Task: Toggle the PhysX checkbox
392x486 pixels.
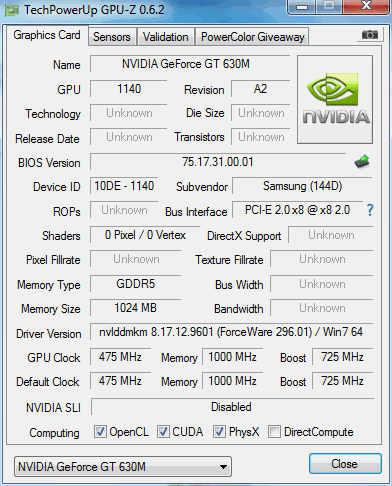Action: pos(219,431)
